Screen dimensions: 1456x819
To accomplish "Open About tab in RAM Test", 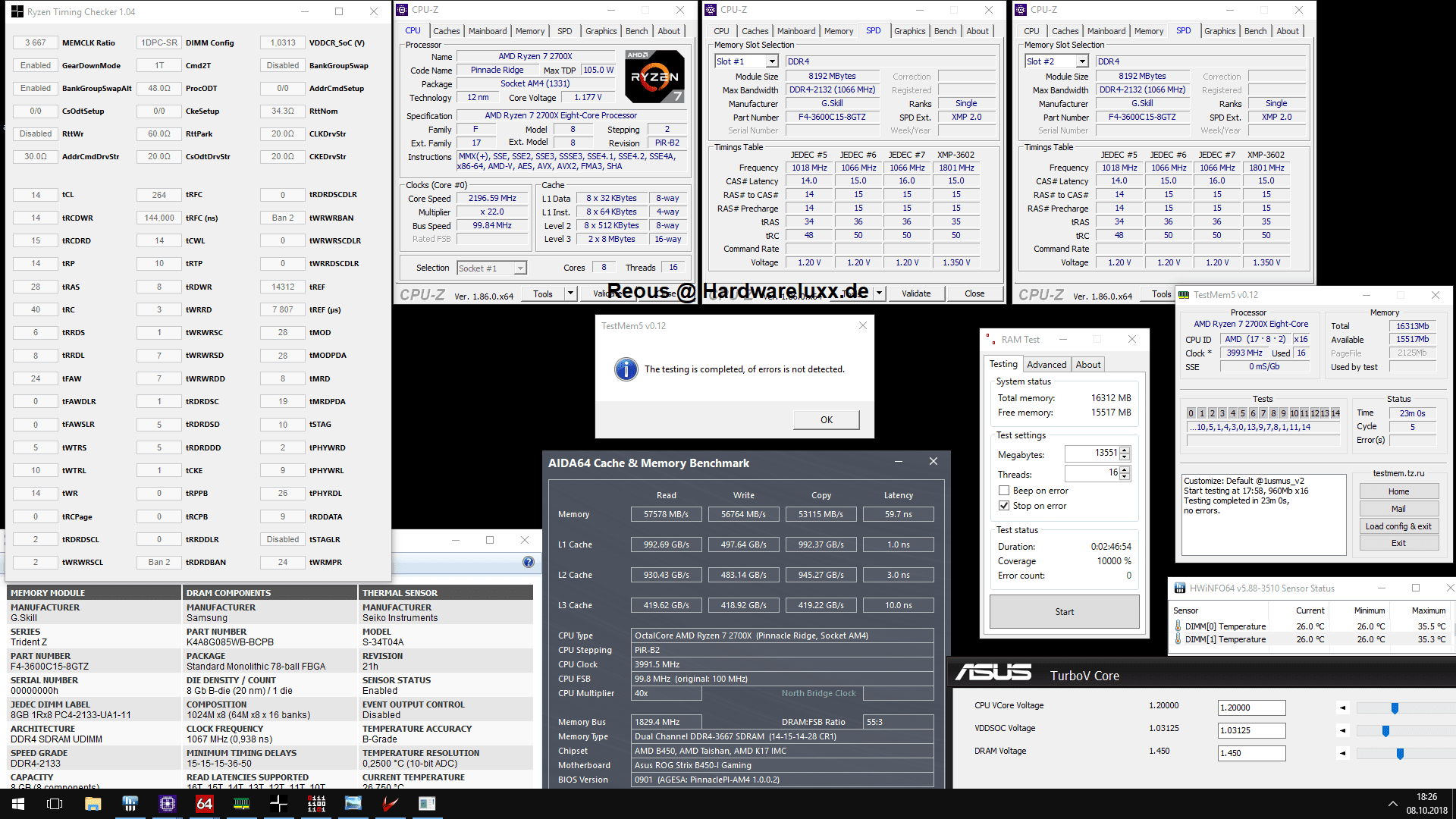I will (x=1088, y=365).
